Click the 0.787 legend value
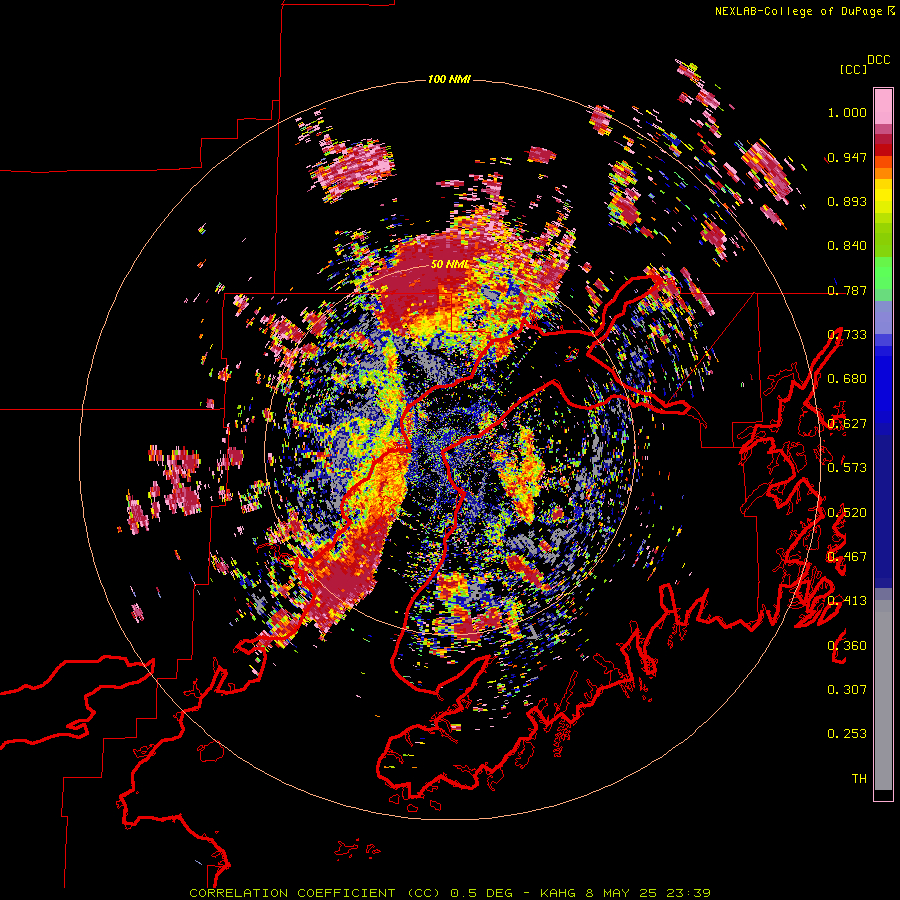The height and width of the screenshot is (900, 900). coord(847,290)
